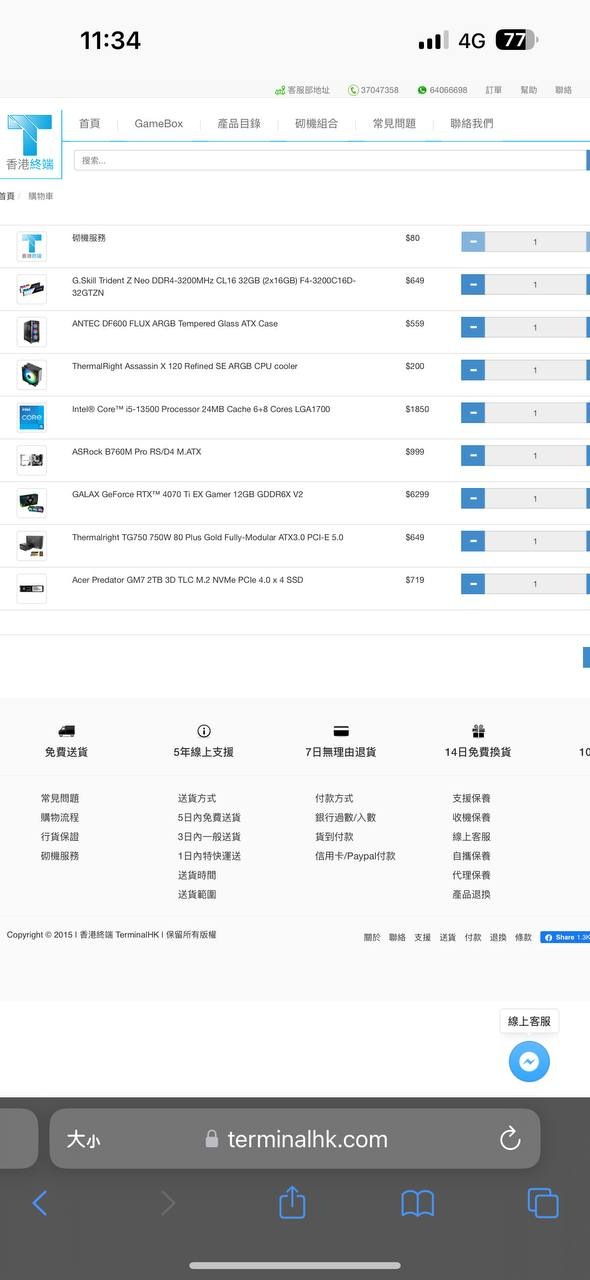Click the TerminalHK logo at top left
The width and height of the screenshot is (590, 1280).
[31, 143]
